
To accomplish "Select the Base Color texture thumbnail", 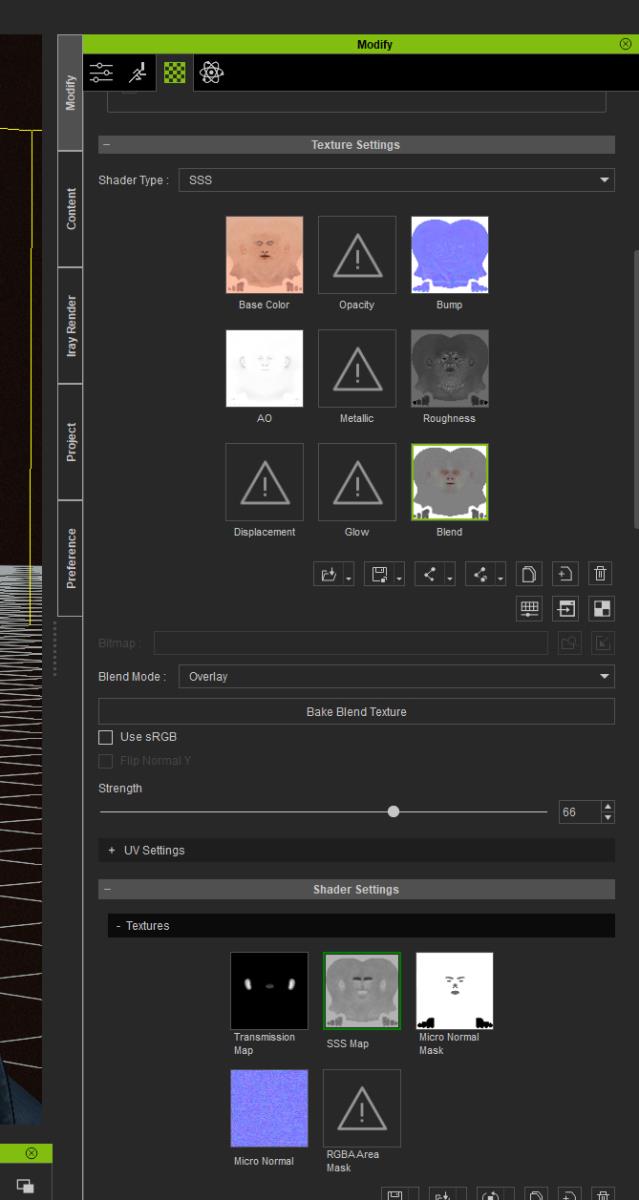I will coord(264,254).
